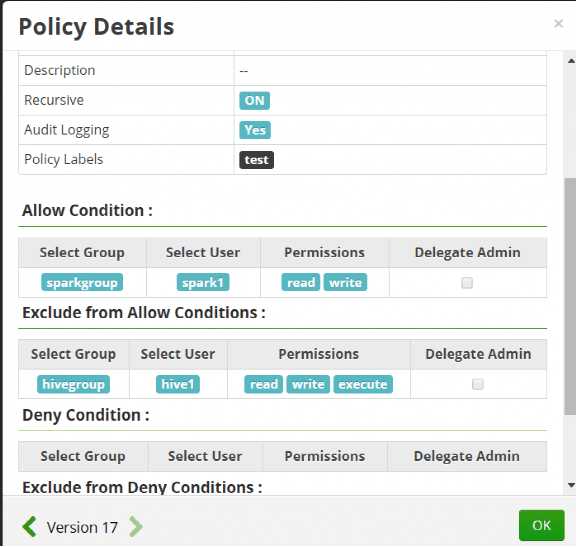The image size is (577, 547).
Task: Click the sparkgroup group tag
Action: click(82, 282)
